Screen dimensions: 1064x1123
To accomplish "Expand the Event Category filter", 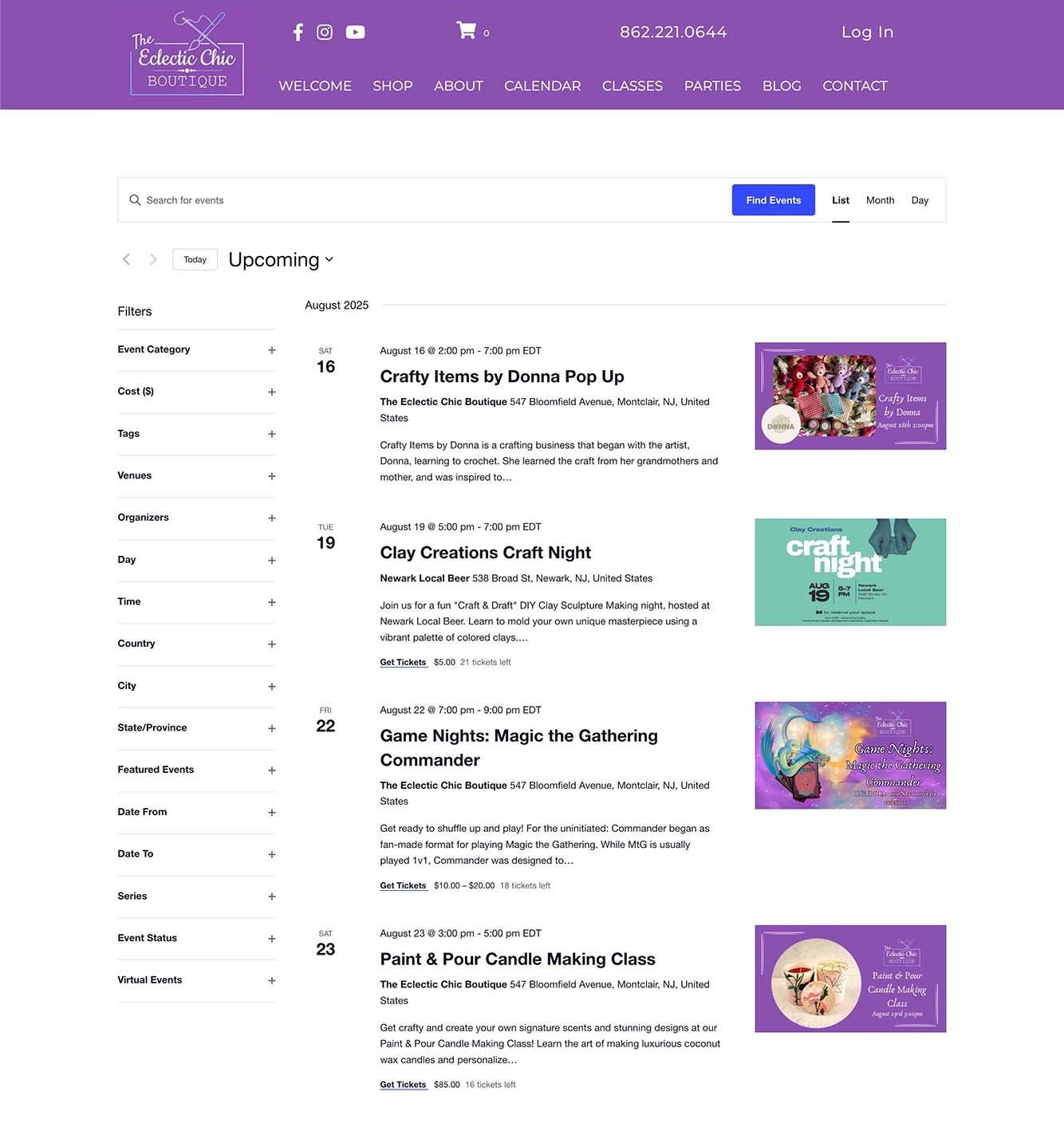I will [x=271, y=350].
